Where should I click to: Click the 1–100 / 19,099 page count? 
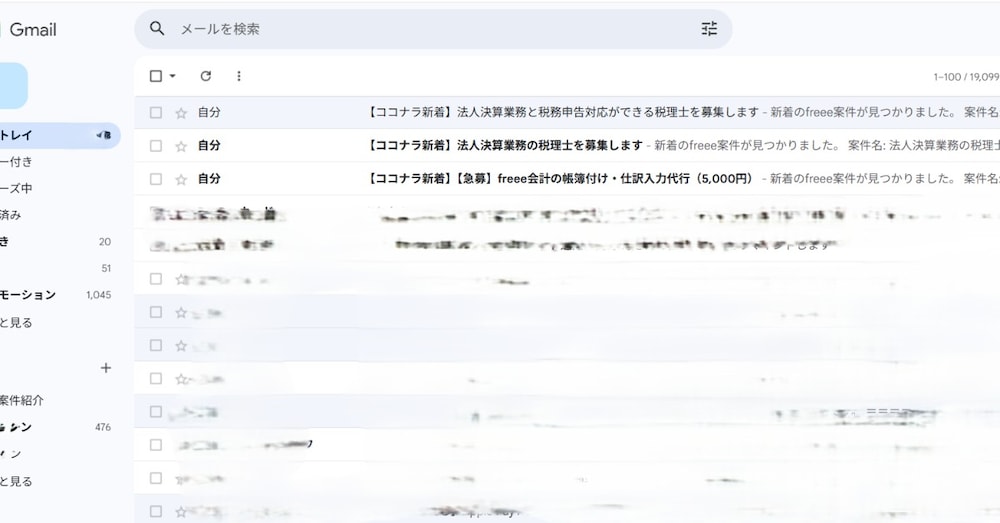966,77
